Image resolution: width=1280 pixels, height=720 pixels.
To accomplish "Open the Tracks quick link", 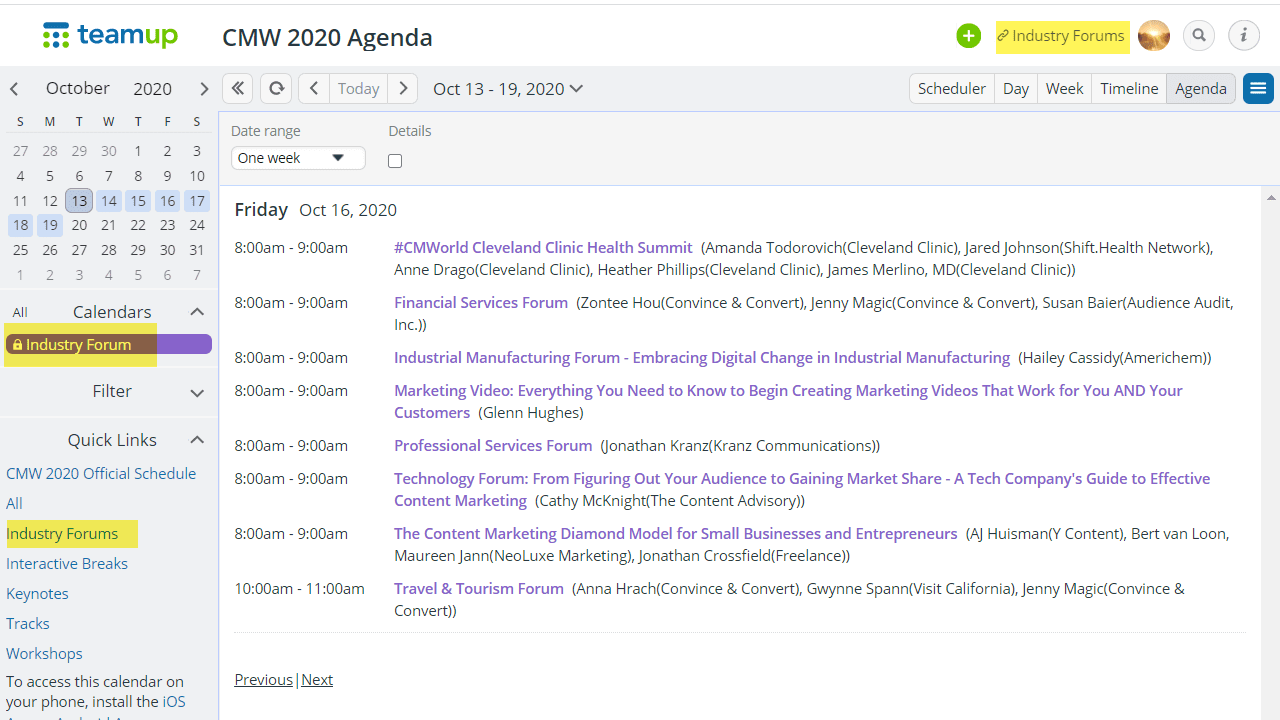I will 28,623.
